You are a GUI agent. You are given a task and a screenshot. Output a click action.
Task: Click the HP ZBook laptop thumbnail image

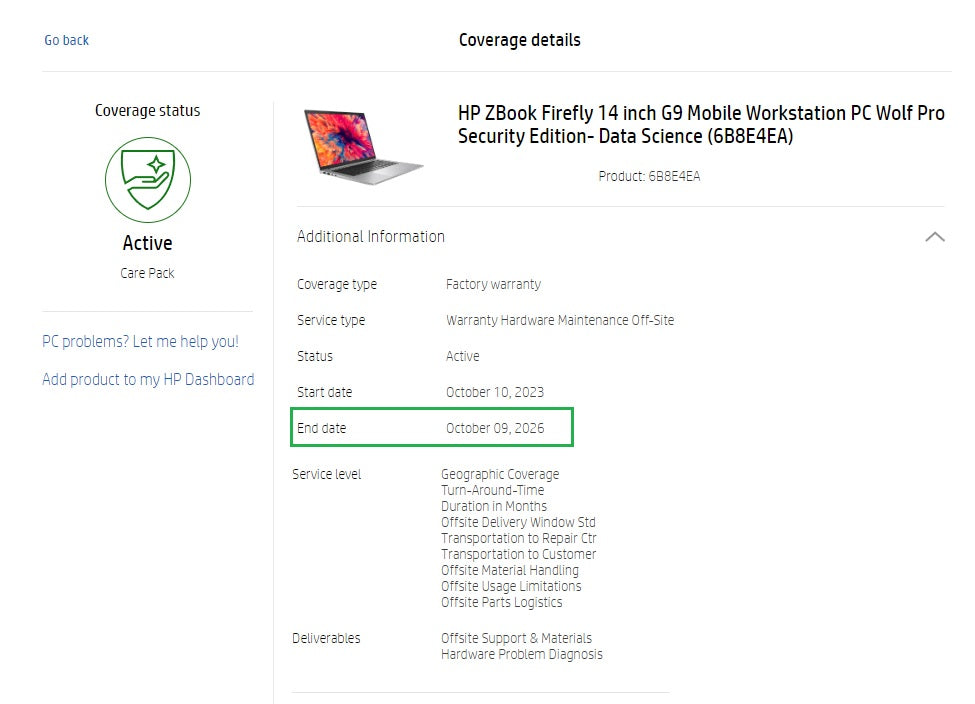(x=363, y=145)
